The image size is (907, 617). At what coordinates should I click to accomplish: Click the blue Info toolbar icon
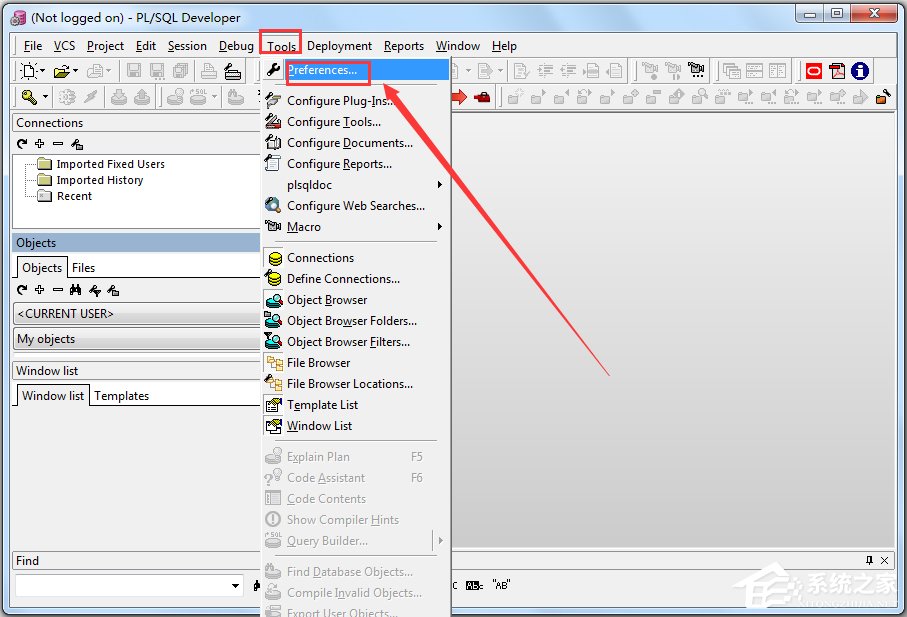[x=860, y=71]
